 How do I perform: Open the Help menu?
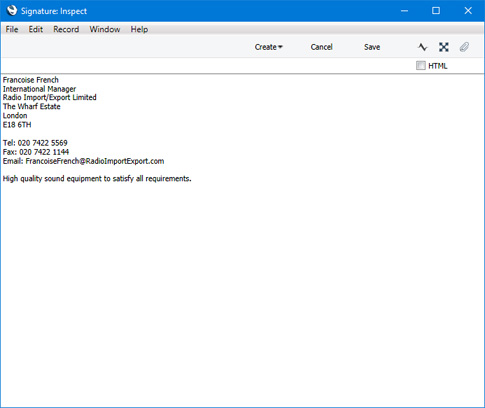point(139,29)
